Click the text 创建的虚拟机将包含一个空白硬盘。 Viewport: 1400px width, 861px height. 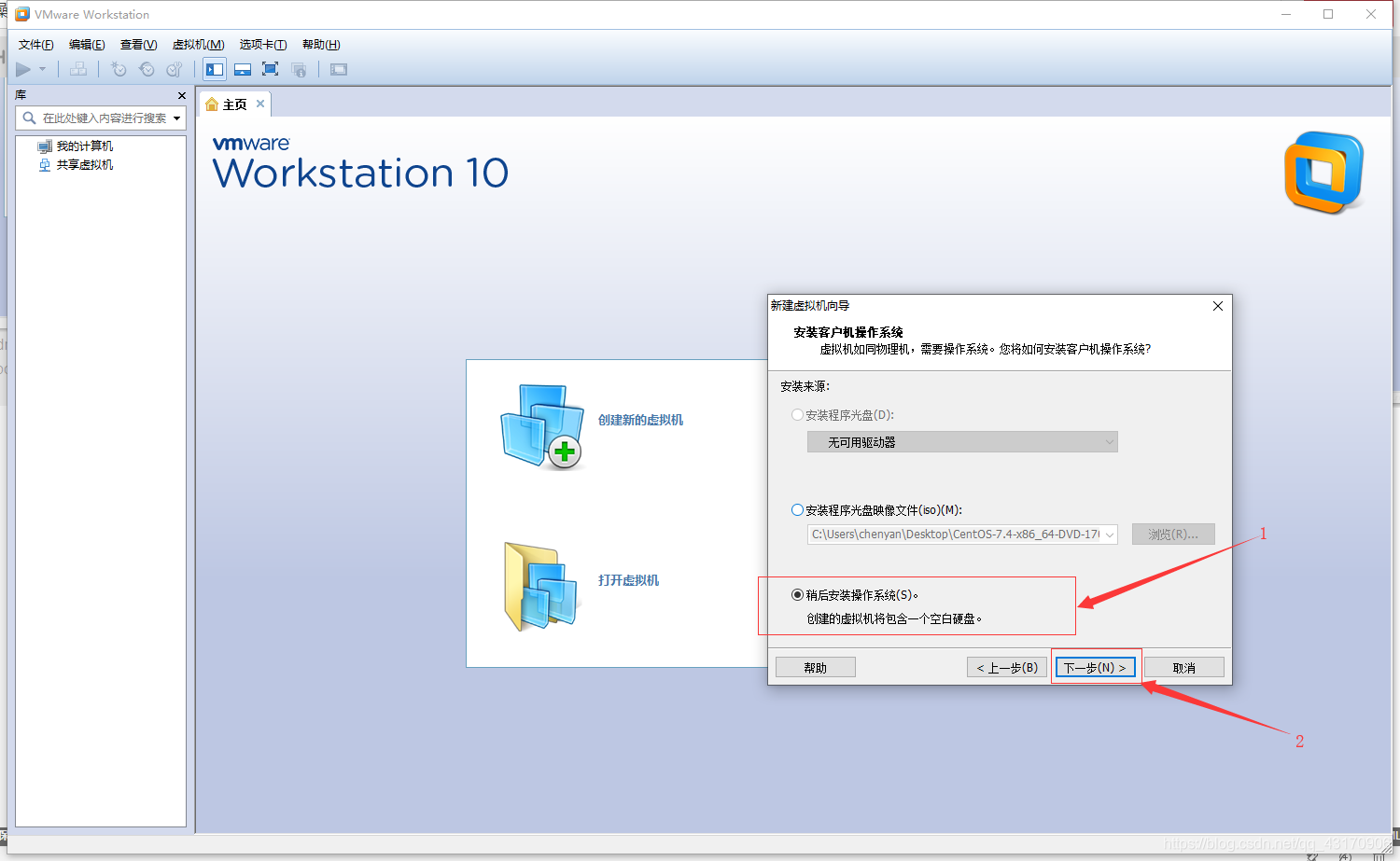coord(894,618)
